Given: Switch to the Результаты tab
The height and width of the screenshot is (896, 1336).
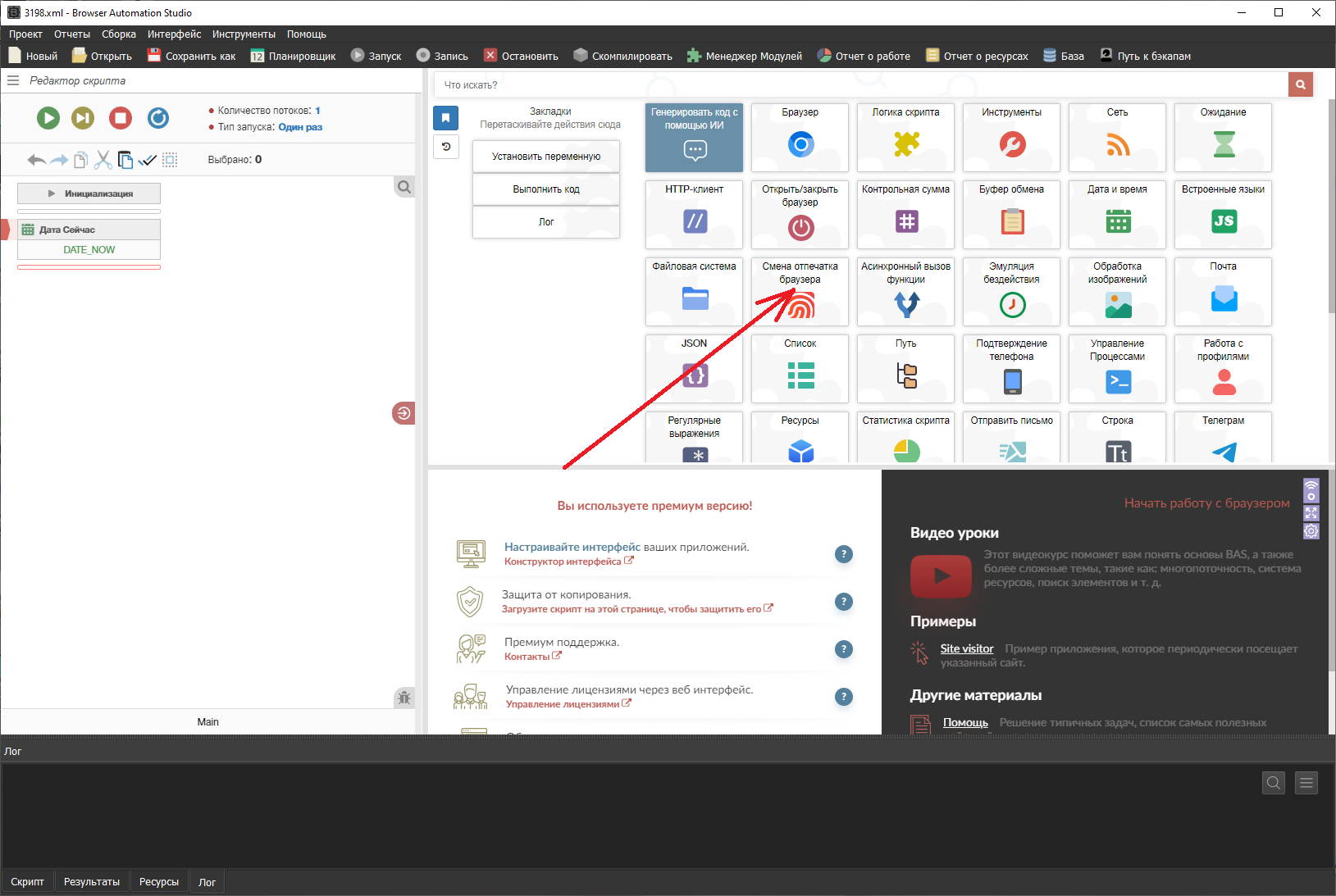Looking at the screenshot, I should [x=92, y=882].
